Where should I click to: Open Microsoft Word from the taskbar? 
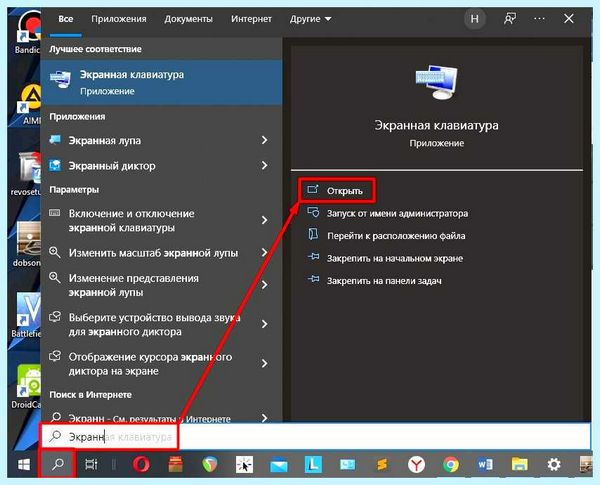[x=485, y=465]
